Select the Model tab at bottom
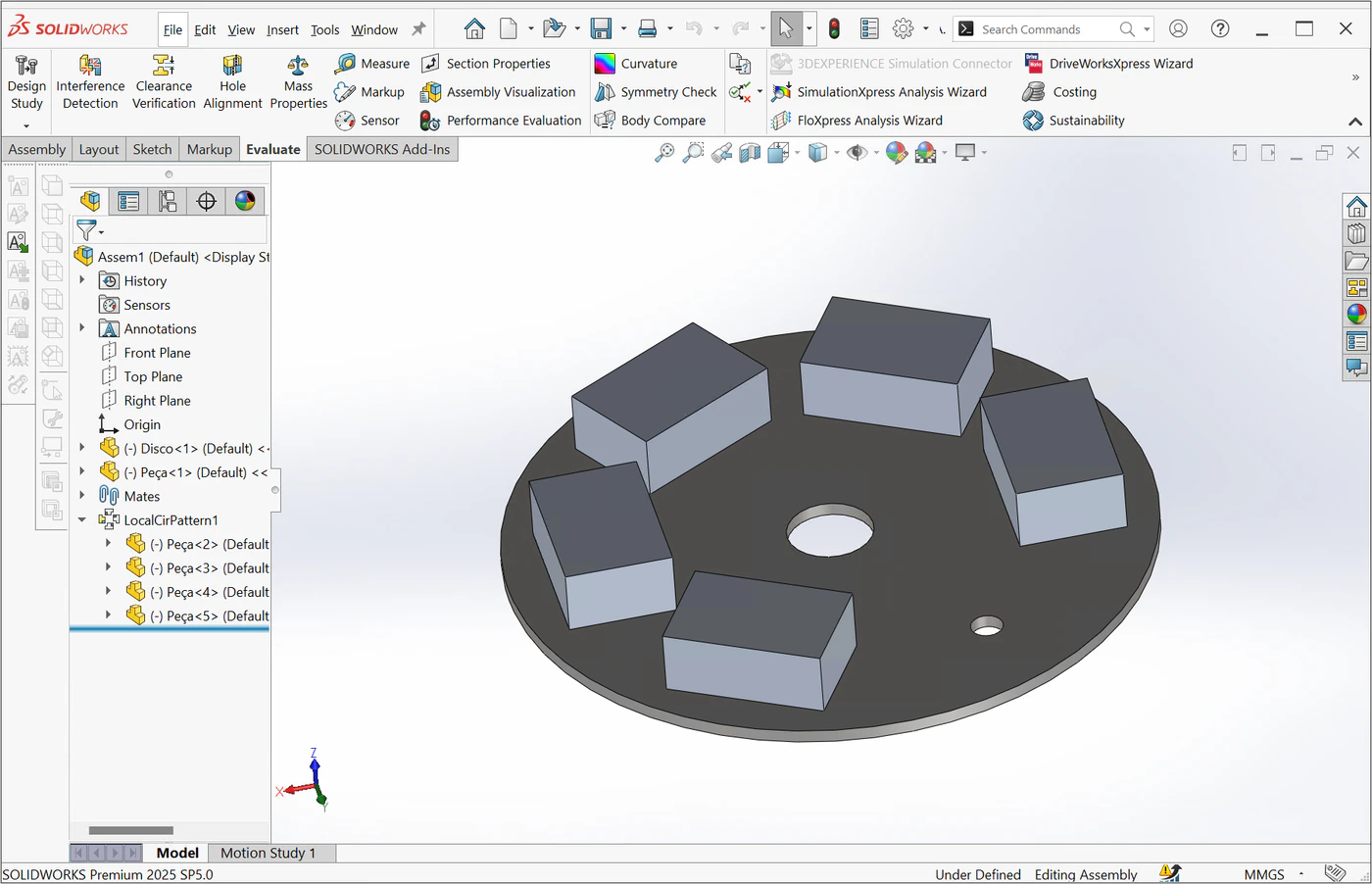This screenshot has width=1372, height=884. tap(177, 853)
